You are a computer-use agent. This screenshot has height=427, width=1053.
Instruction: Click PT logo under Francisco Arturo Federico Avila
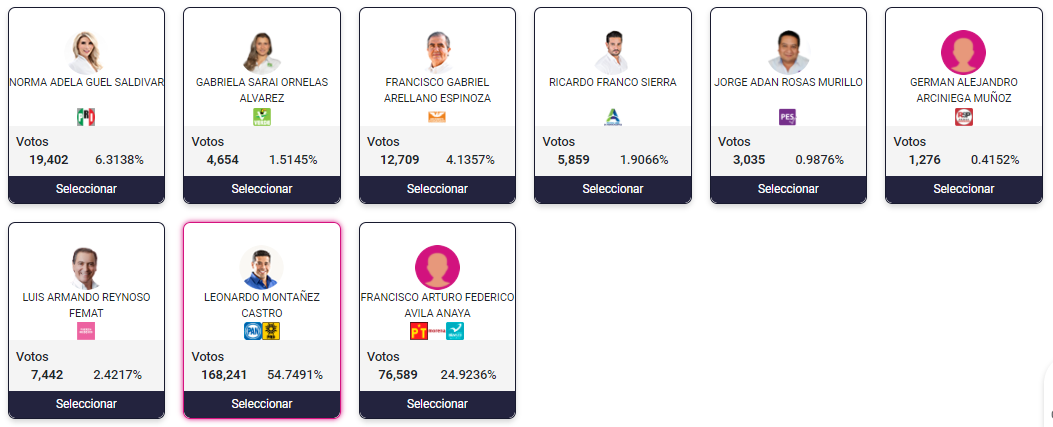[419, 331]
